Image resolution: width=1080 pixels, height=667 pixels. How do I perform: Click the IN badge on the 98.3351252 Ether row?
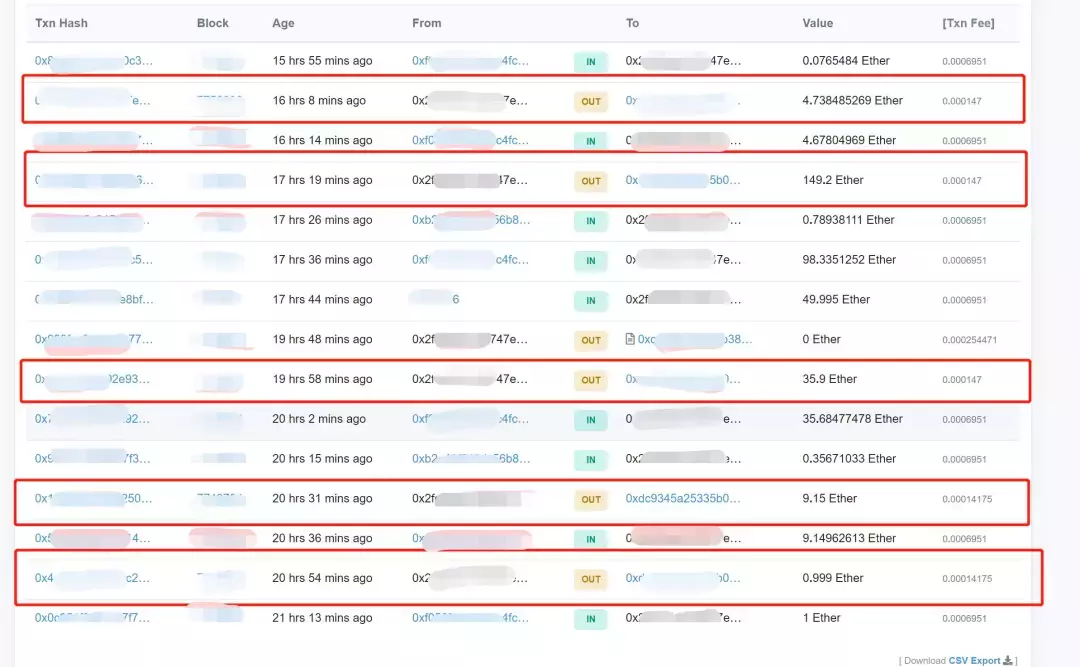click(591, 260)
